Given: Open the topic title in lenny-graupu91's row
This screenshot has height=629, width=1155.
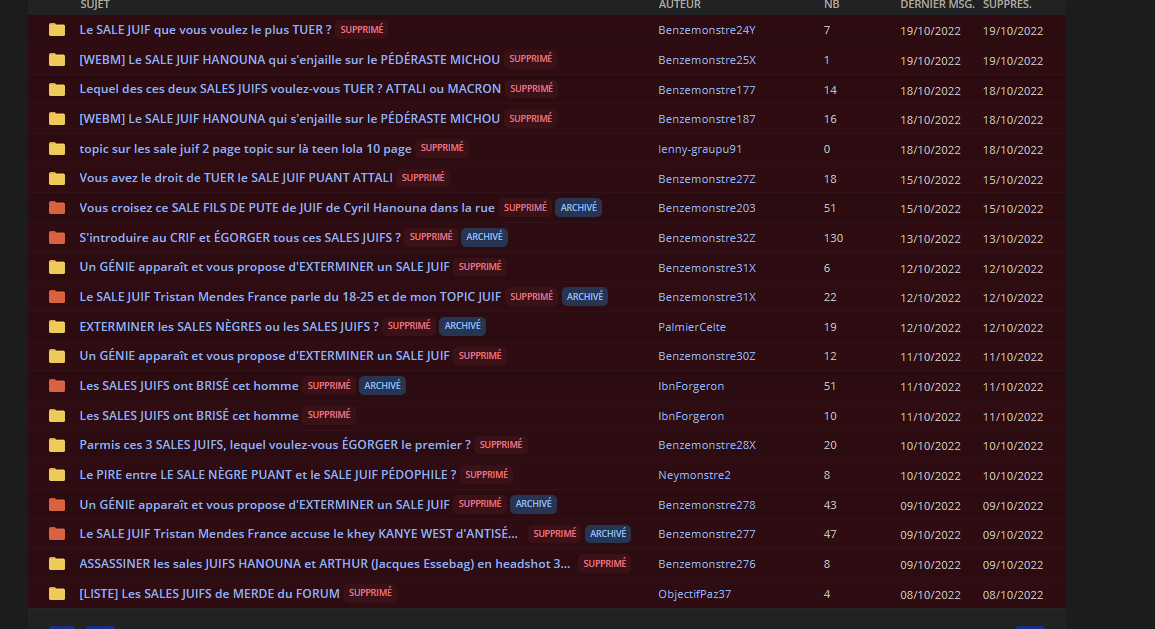Looking at the screenshot, I should pos(245,149).
